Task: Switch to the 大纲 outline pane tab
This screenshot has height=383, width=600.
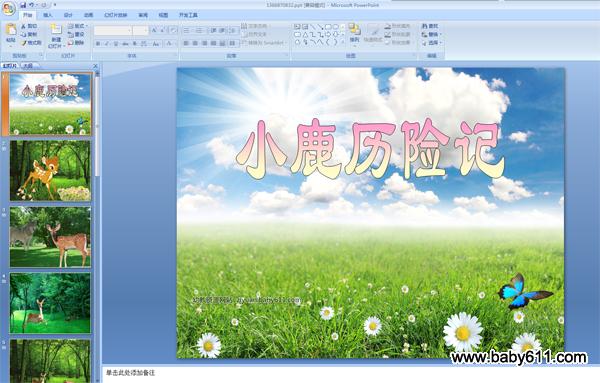Action: pos(28,66)
